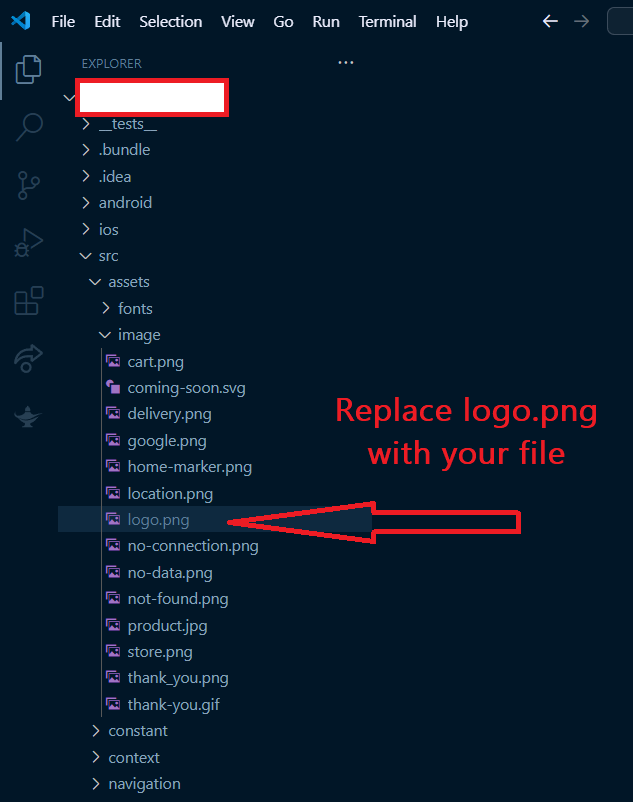Expand the fonts folder
Image resolution: width=633 pixels, height=802 pixels.
(x=135, y=309)
